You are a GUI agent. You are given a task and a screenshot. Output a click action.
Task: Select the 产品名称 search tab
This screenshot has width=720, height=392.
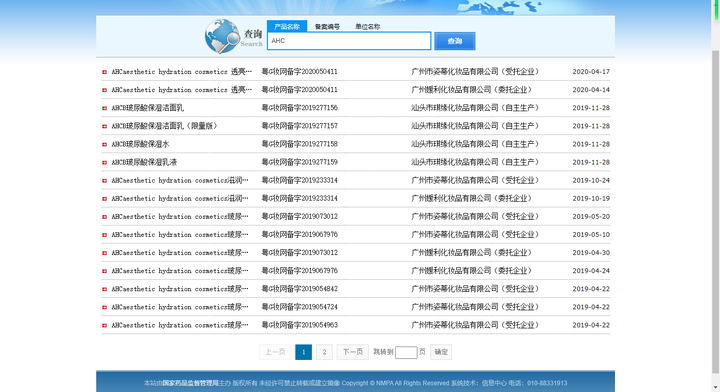(287, 26)
